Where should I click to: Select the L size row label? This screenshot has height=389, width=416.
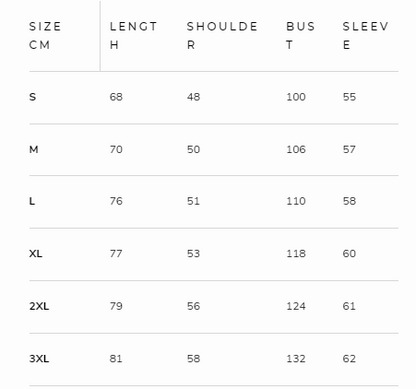click(x=32, y=201)
